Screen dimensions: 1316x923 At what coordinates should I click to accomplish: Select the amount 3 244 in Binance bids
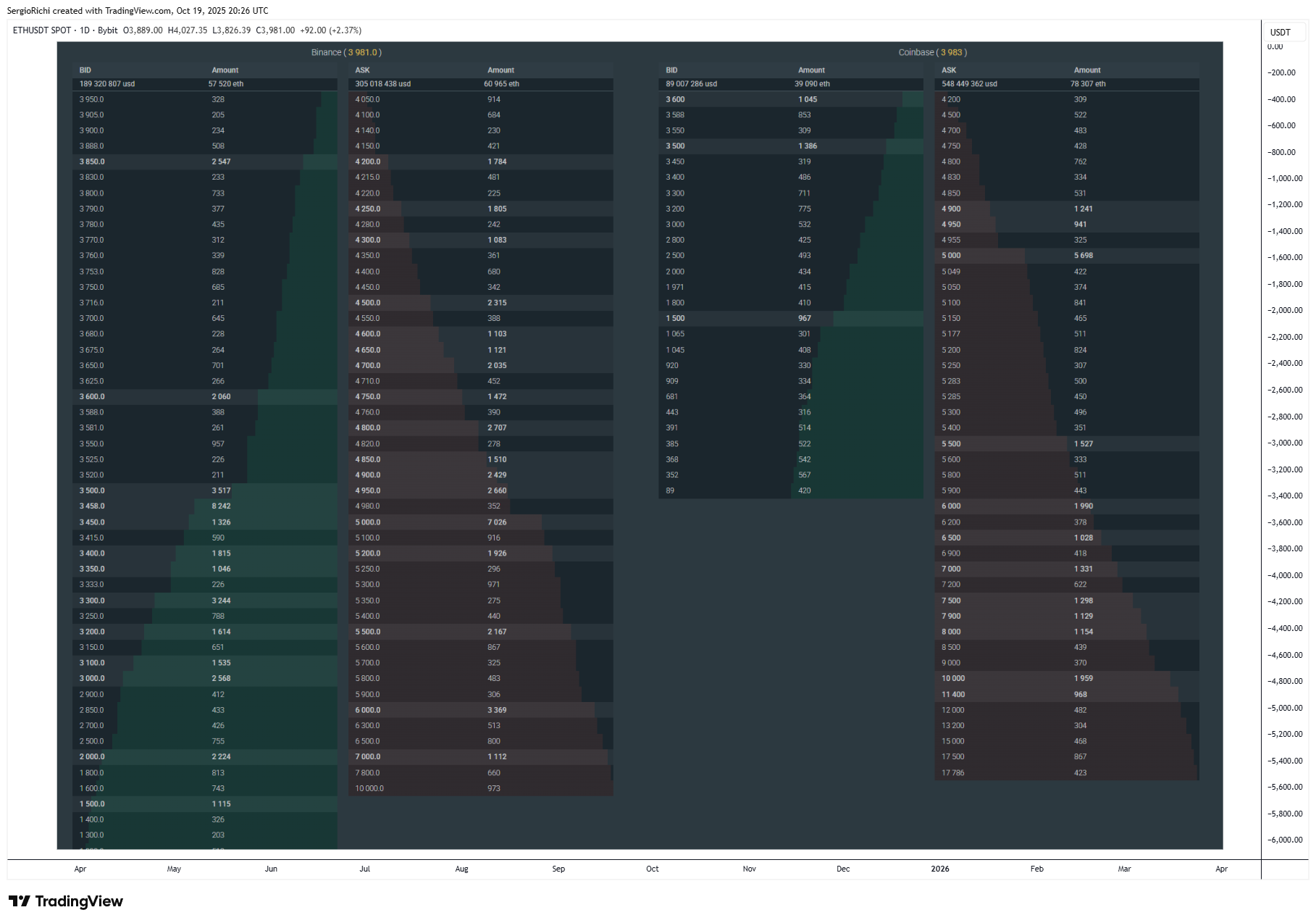point(222,601)
